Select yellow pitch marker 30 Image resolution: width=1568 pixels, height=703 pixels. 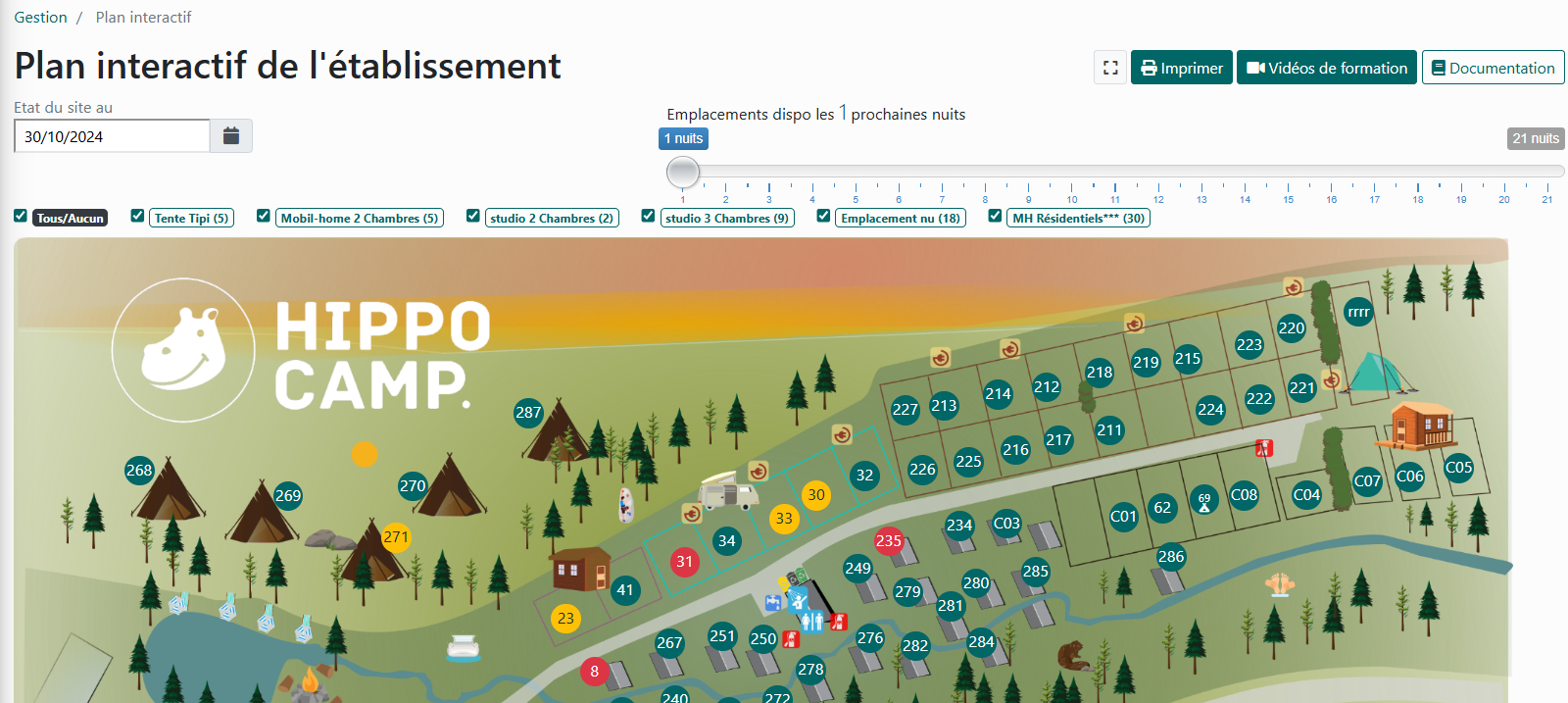[x=816, y=495]
